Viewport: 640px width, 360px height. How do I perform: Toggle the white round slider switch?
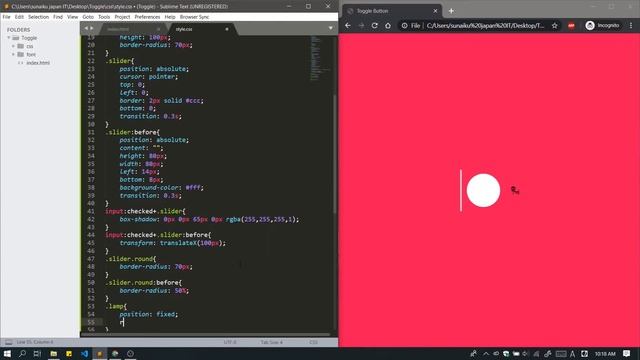pyautogui.click(x=483, y=190)
